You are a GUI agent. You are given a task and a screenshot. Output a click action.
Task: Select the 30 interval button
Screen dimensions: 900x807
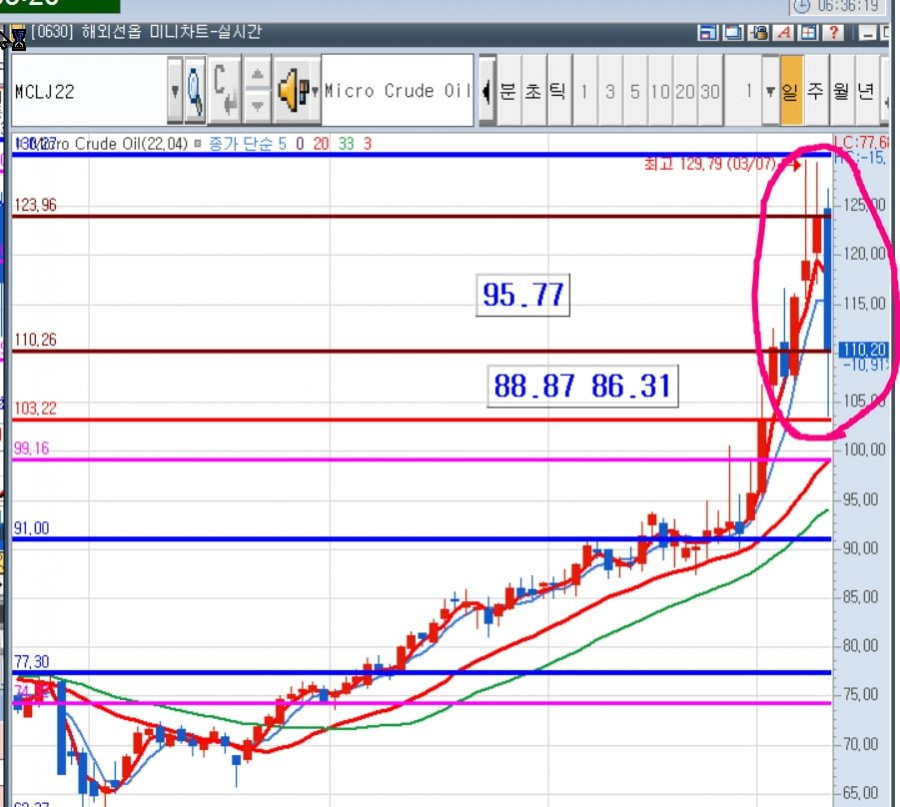pos(710,91)
